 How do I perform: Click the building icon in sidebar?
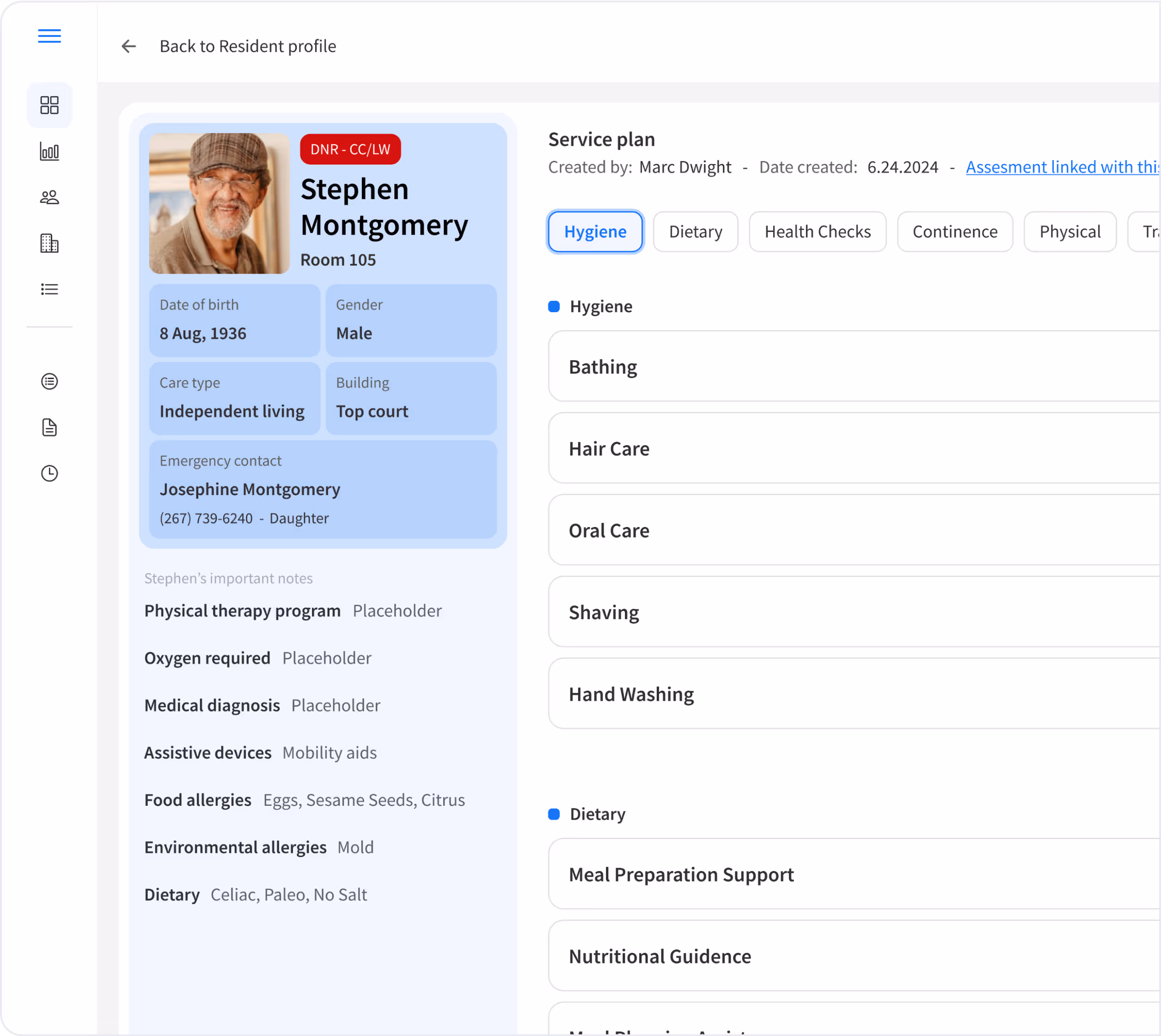click(x=49, y=244)
